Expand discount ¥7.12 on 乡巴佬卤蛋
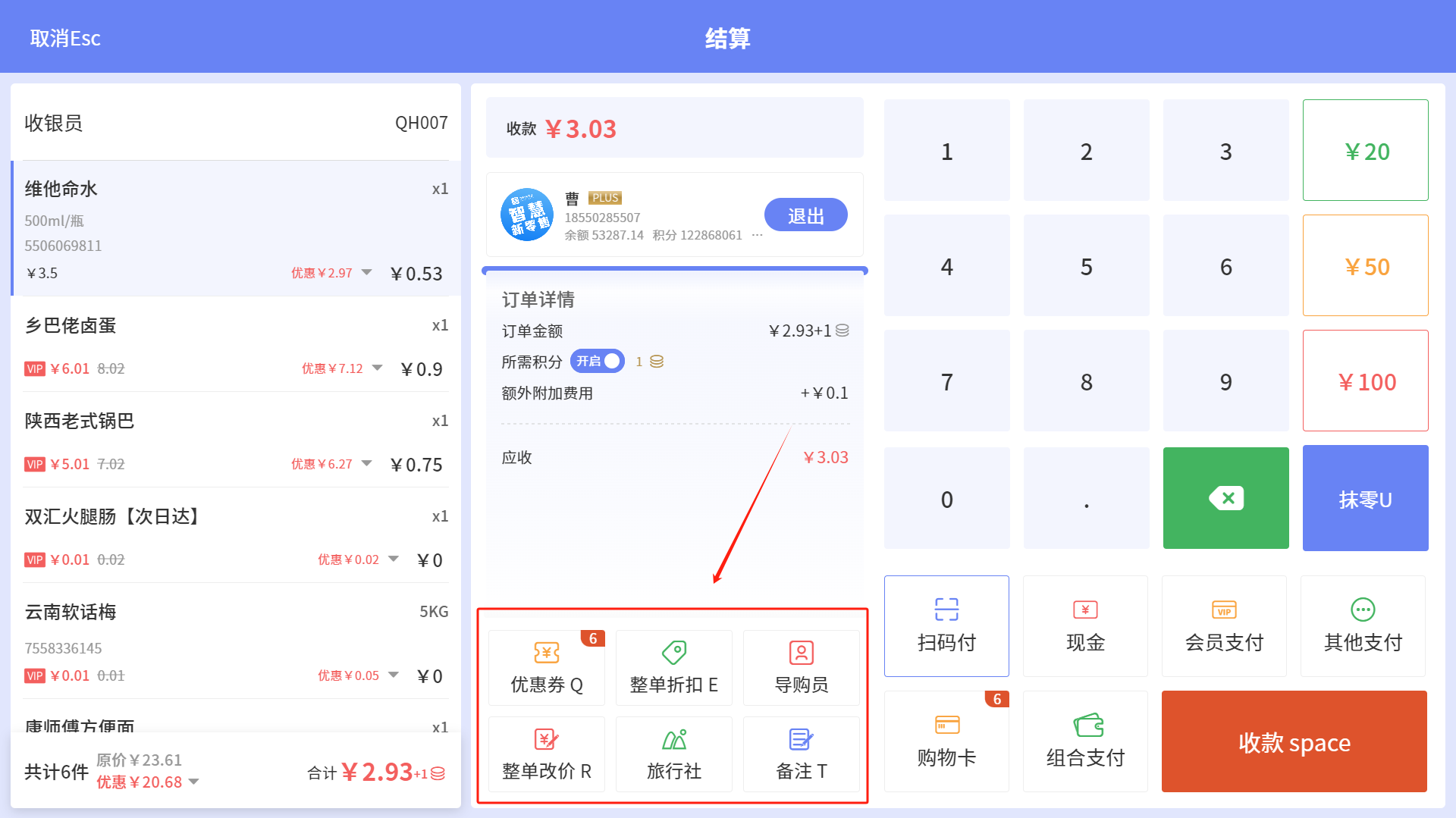The width and height of the screenshot is (1456, 818). tap(378, 368)
